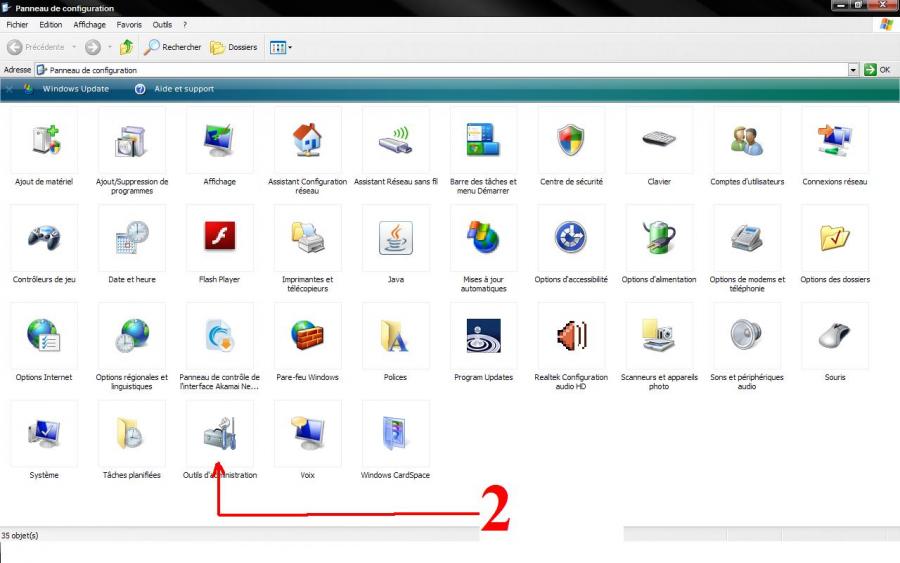This screenshot has width=900, height=563.
Task: Click the Windows Update link
Action: point(75,89)
